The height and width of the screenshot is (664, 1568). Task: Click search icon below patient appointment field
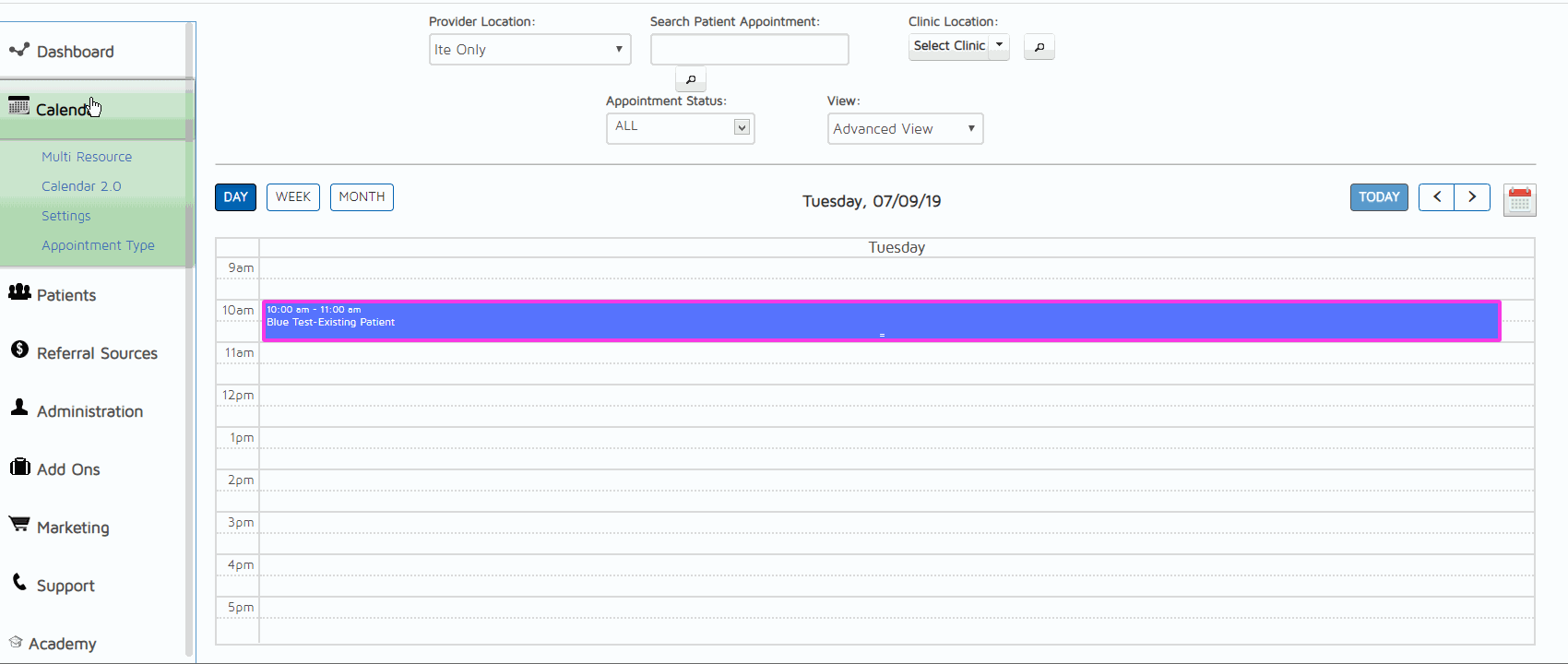tap(690, 79)
